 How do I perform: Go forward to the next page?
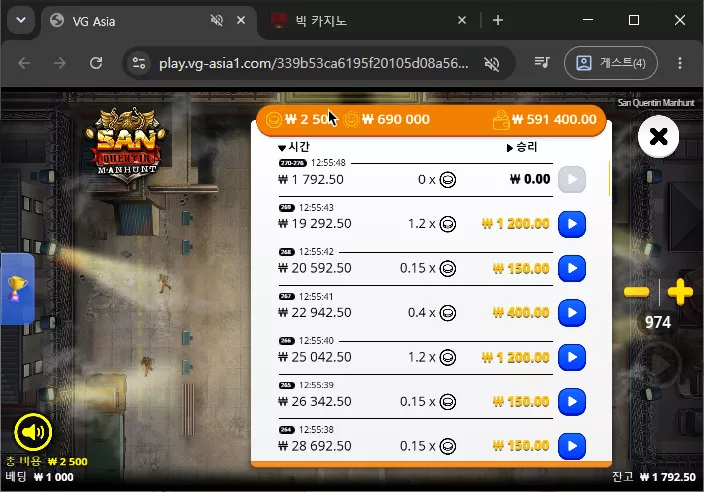coord(60,63)
